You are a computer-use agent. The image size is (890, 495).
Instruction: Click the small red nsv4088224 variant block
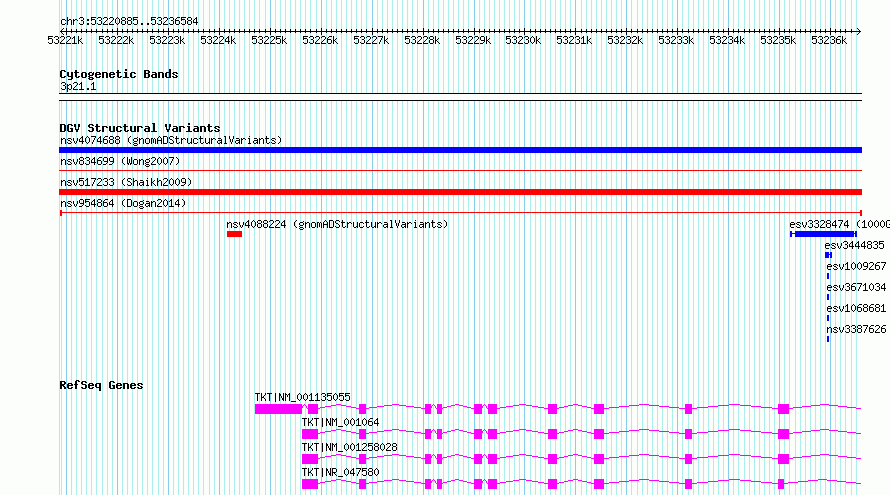234,234
